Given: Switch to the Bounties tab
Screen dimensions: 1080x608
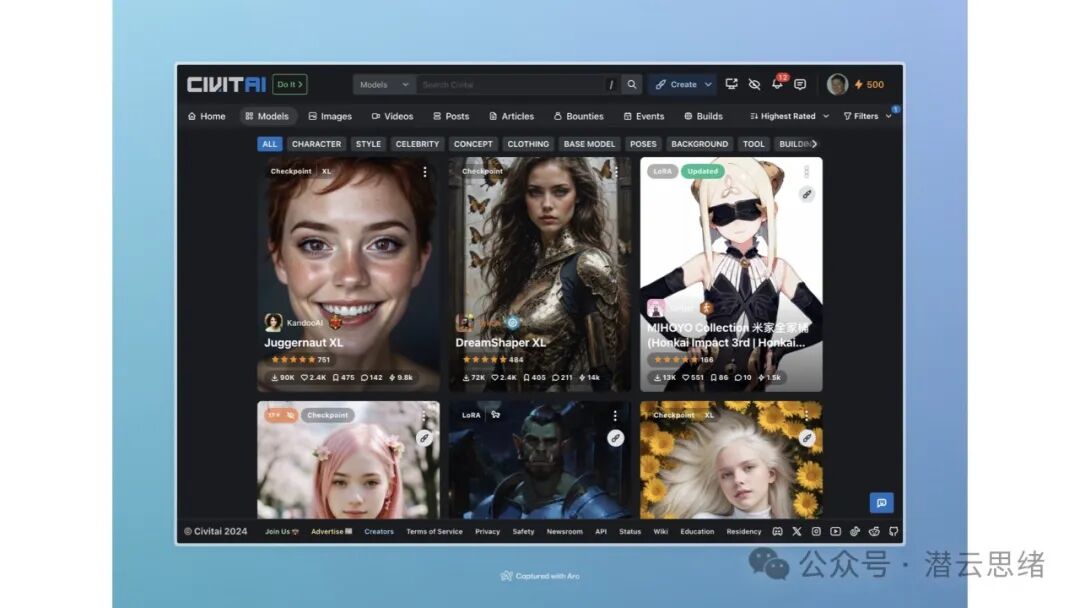Looking at the screenshot, I should click(x=579, y=116).
